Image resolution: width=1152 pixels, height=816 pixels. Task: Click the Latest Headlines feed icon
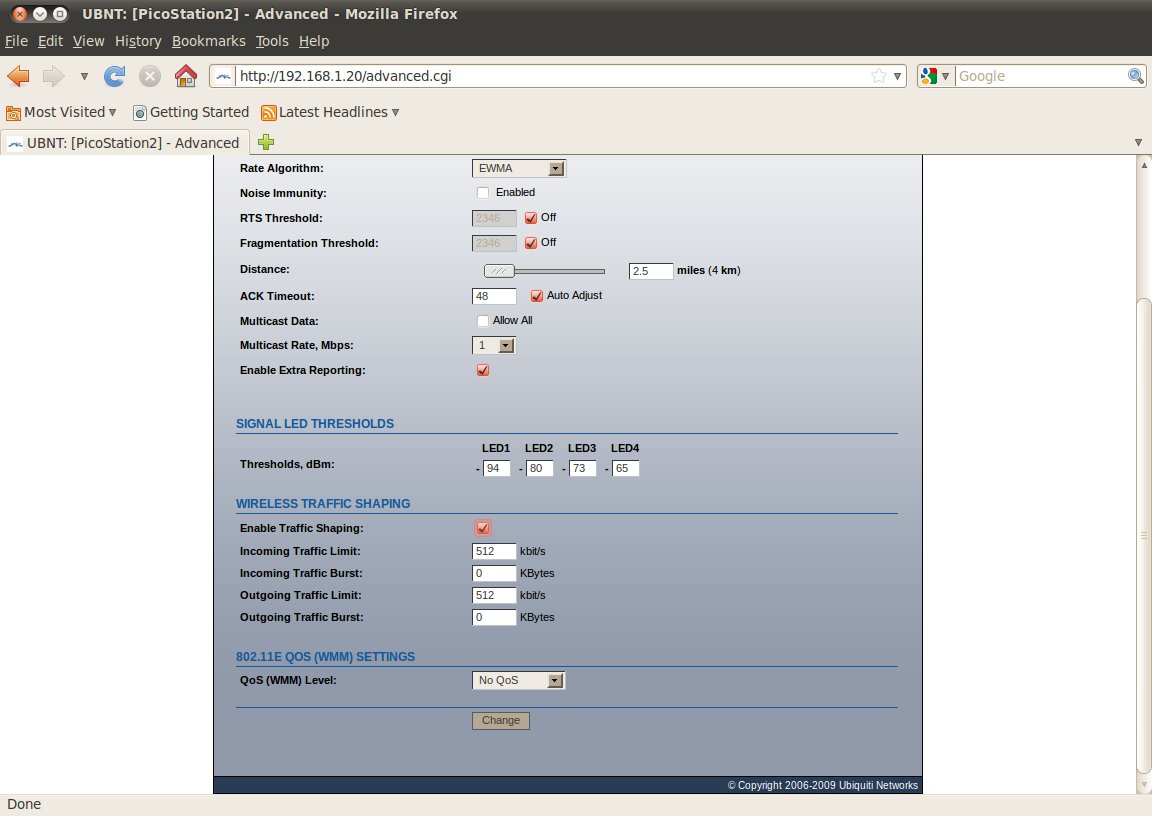click(x=268, y=113)
